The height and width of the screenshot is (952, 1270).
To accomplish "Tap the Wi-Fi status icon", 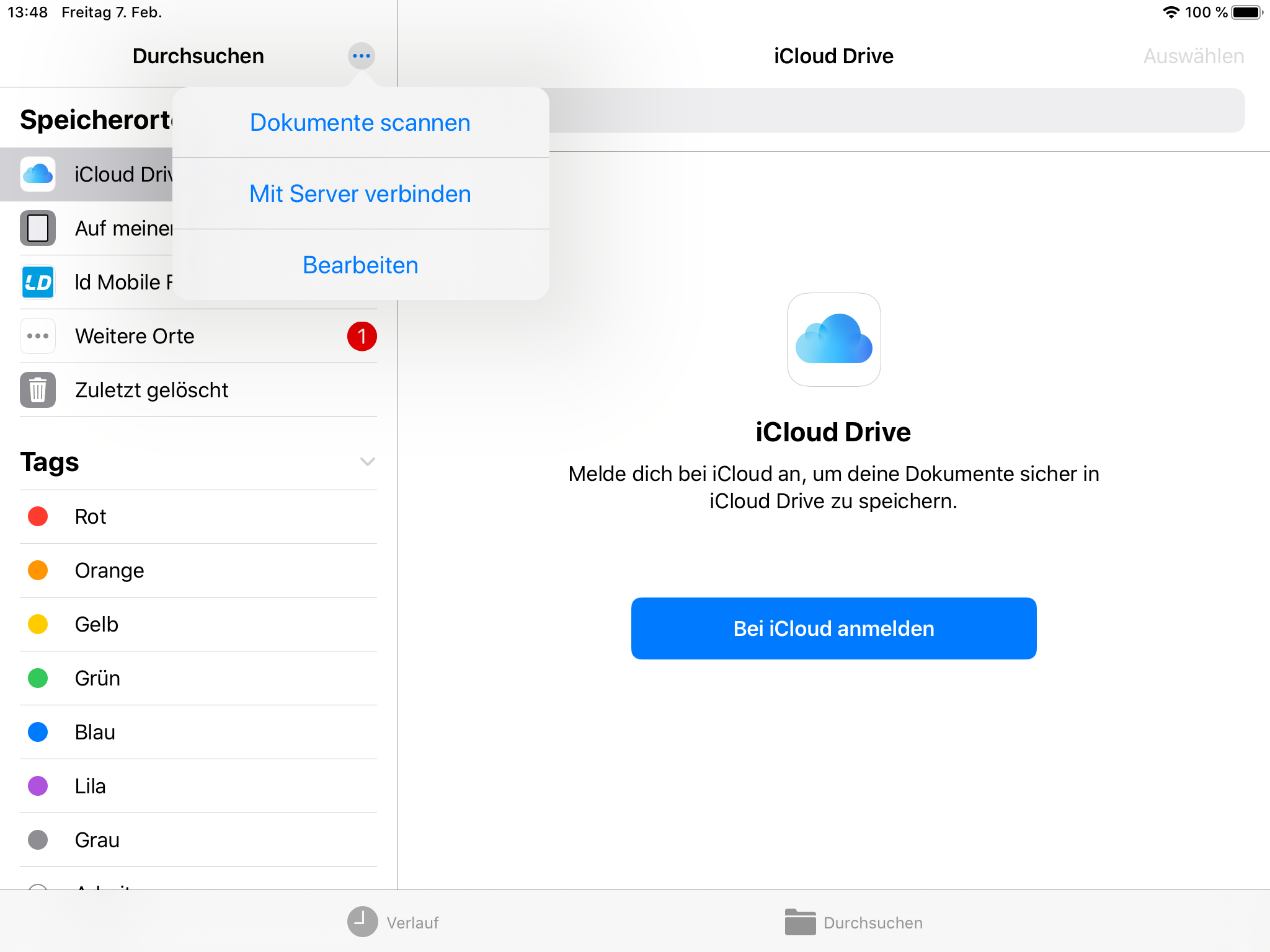I will tap(1171, 12).
